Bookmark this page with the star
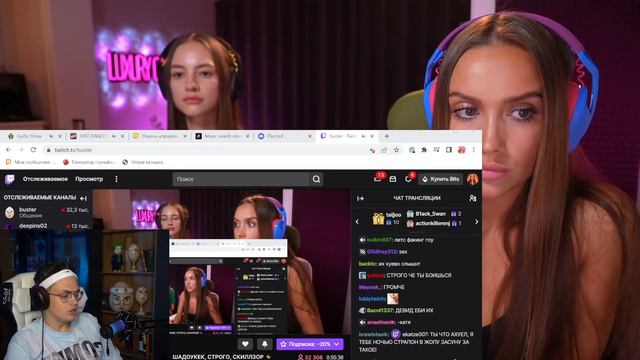 (x=396, y=150)
